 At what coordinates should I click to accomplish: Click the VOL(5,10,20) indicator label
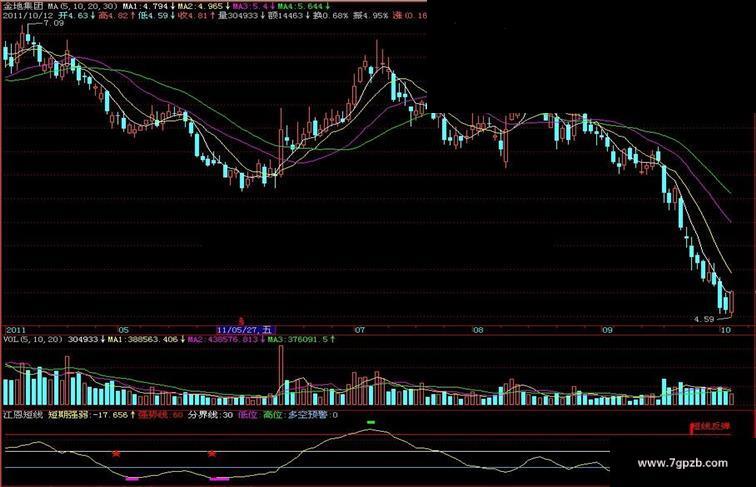point(33,339)
